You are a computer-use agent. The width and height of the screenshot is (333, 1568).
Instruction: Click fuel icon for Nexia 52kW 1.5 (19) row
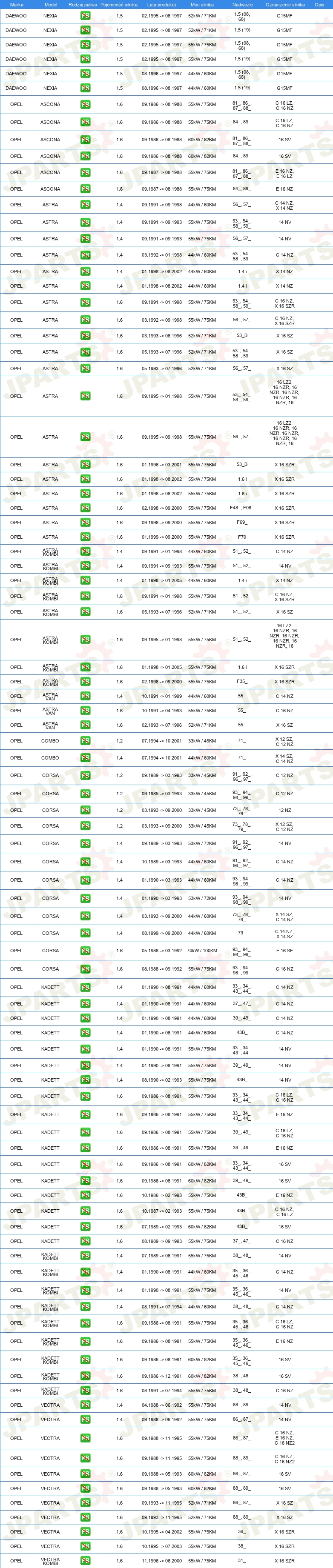pos(85,30)
